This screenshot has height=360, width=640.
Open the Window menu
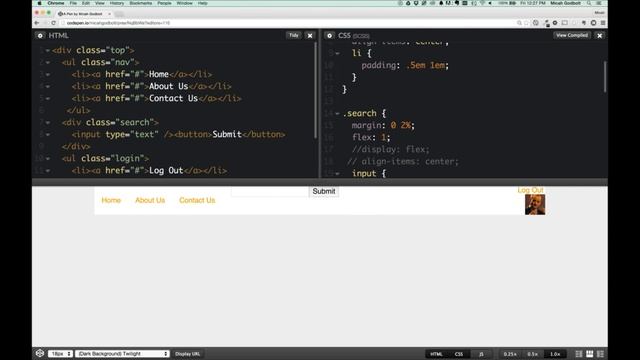(x=184, y=3)
